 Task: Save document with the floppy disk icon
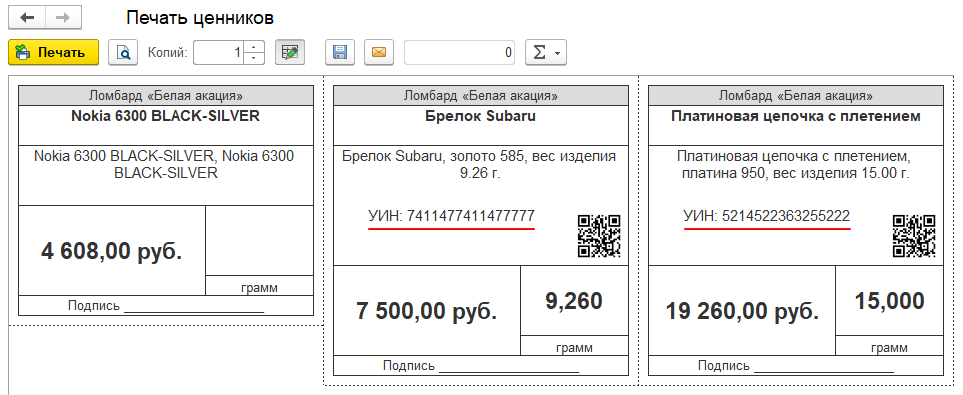(x=340, y=53)
